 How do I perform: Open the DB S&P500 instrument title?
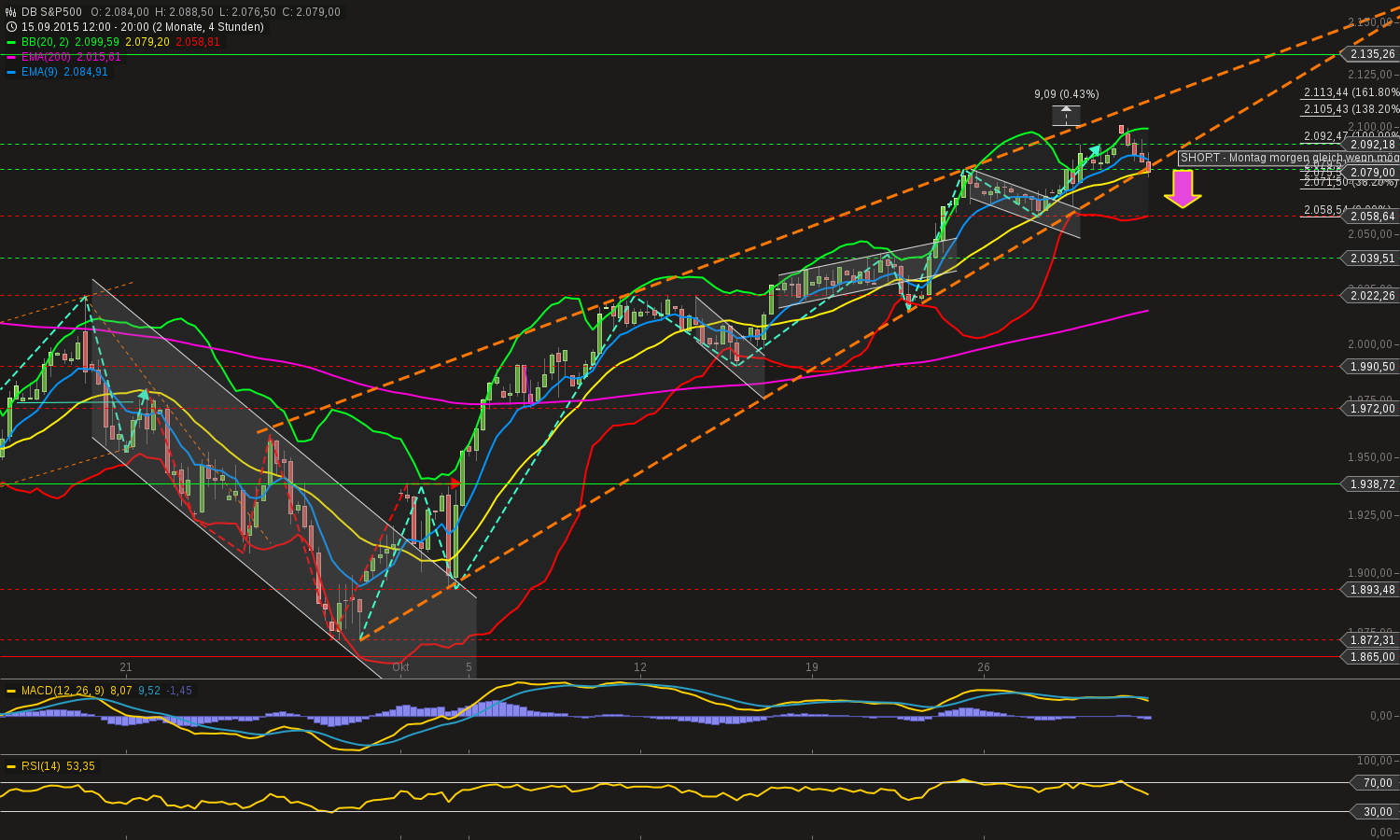pyautogui.click(x=52, y=12)
